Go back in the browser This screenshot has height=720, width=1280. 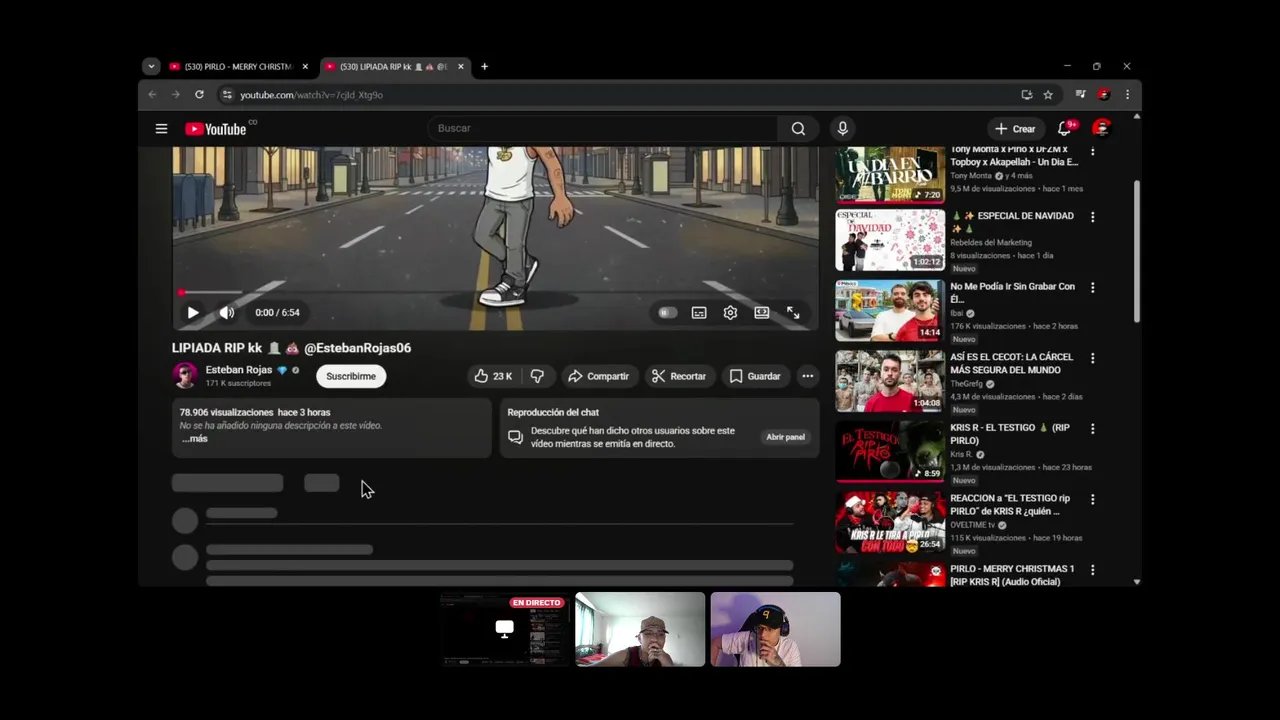[x=152, y=95]
